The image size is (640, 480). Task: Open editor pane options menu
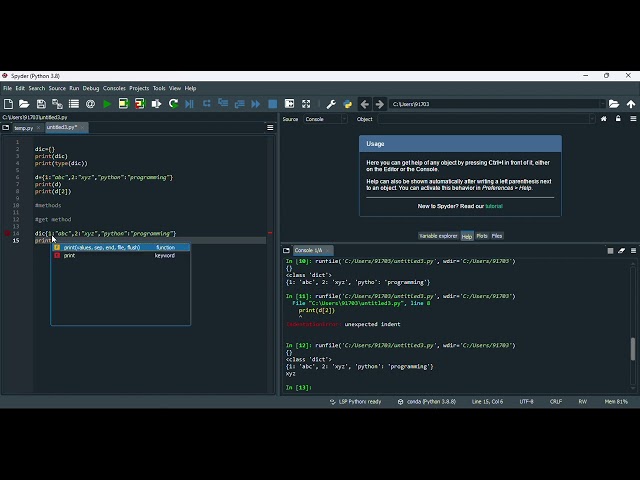(270, 128)
